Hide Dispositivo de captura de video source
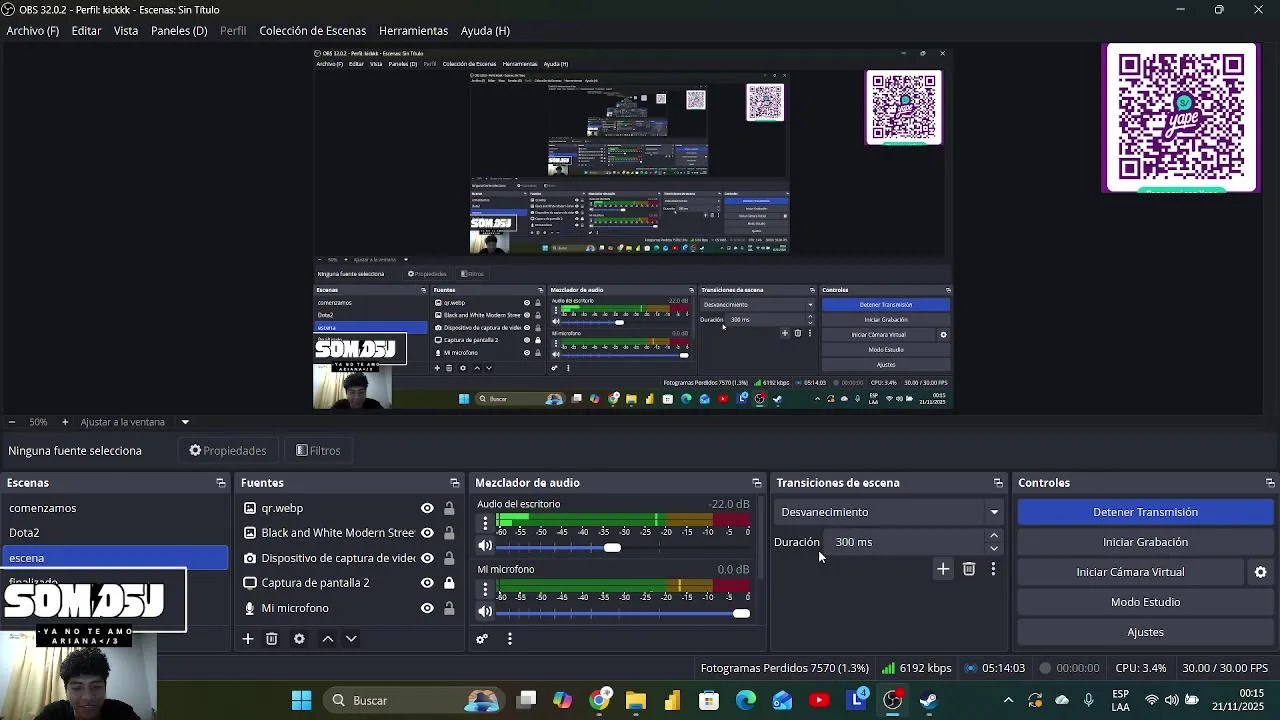 tap(427, 558)
